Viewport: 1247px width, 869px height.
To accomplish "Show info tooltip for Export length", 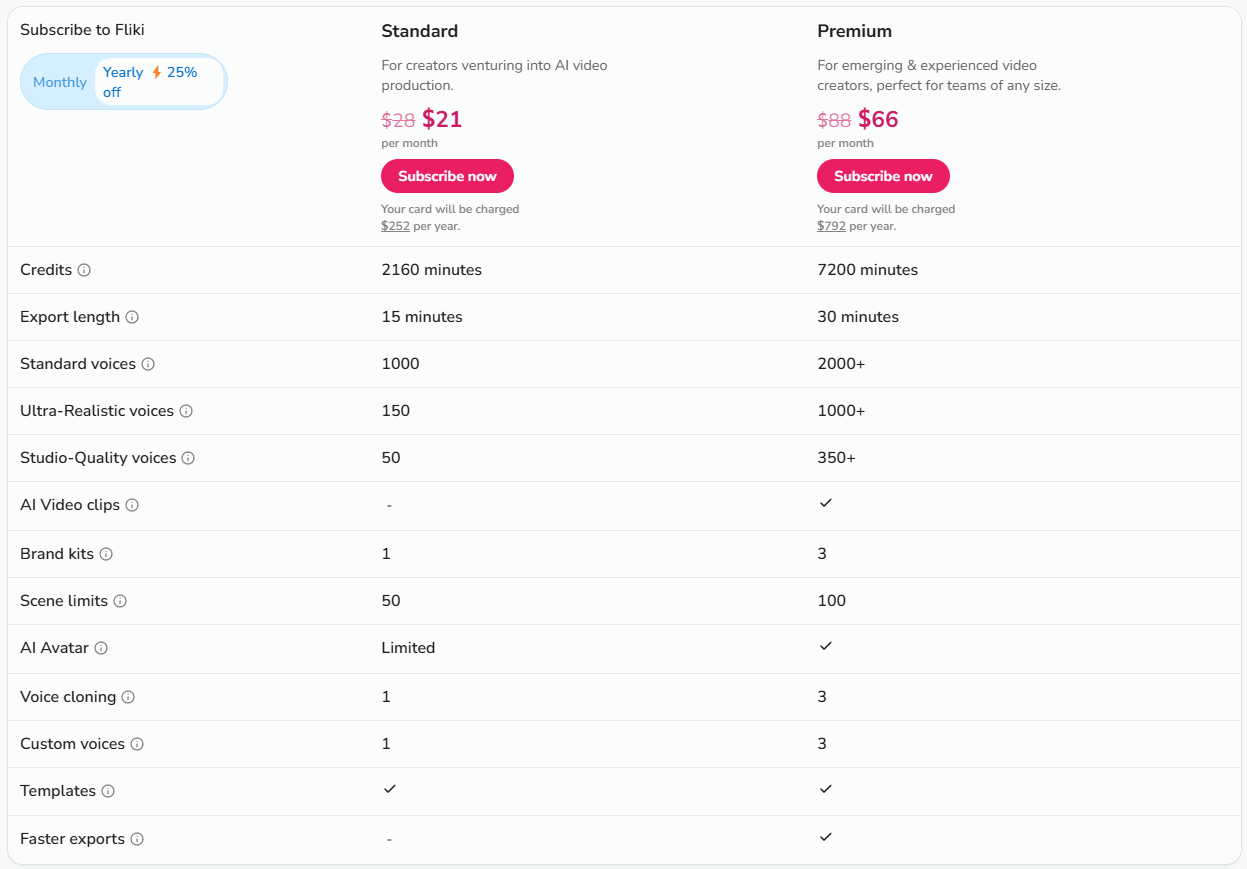I will click(132, 317).
